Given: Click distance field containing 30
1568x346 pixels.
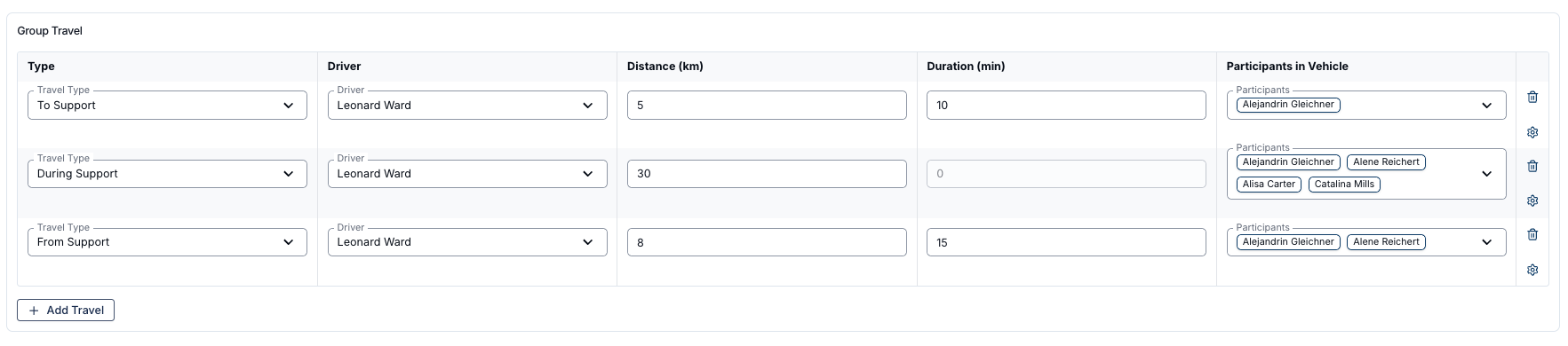Looking at the screenshot, I should (x=767, y=174).
